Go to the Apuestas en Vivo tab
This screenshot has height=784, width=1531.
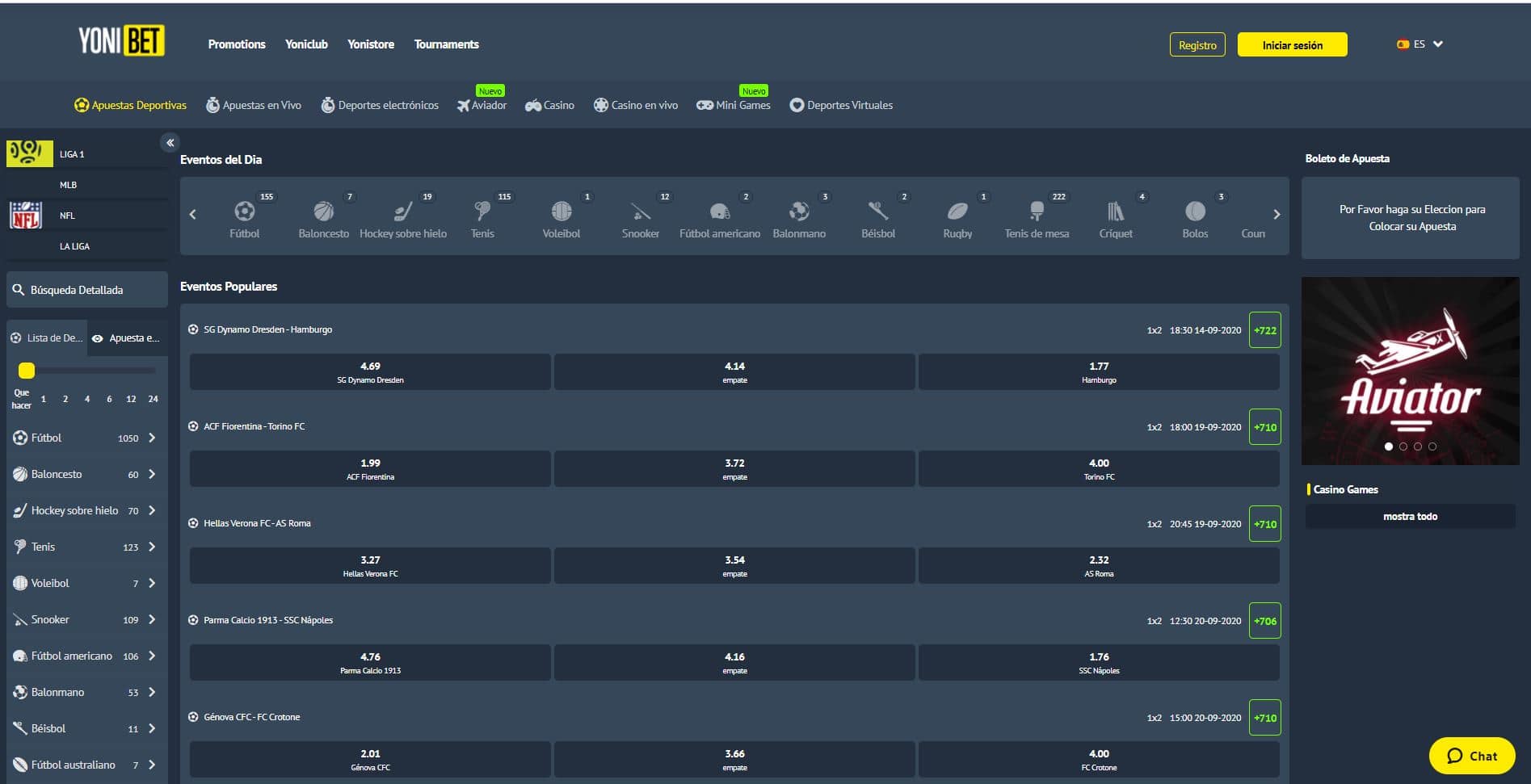pyautogui.click(x=254, y=105)
